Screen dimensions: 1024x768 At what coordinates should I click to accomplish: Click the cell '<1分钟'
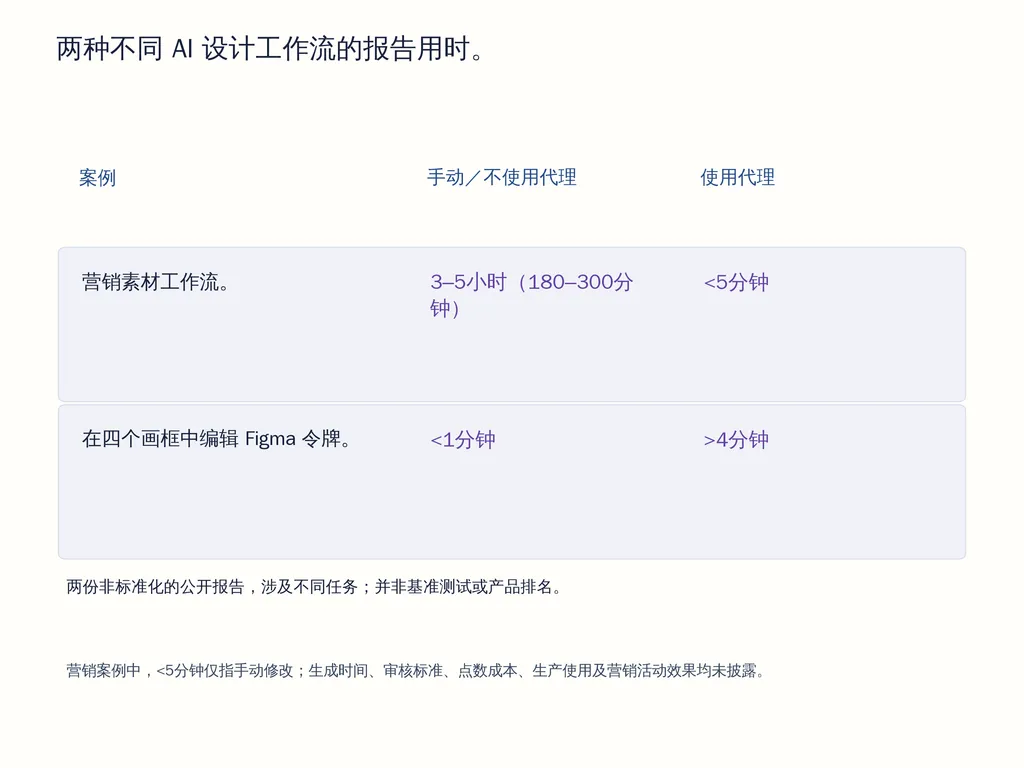pos(462,440)
